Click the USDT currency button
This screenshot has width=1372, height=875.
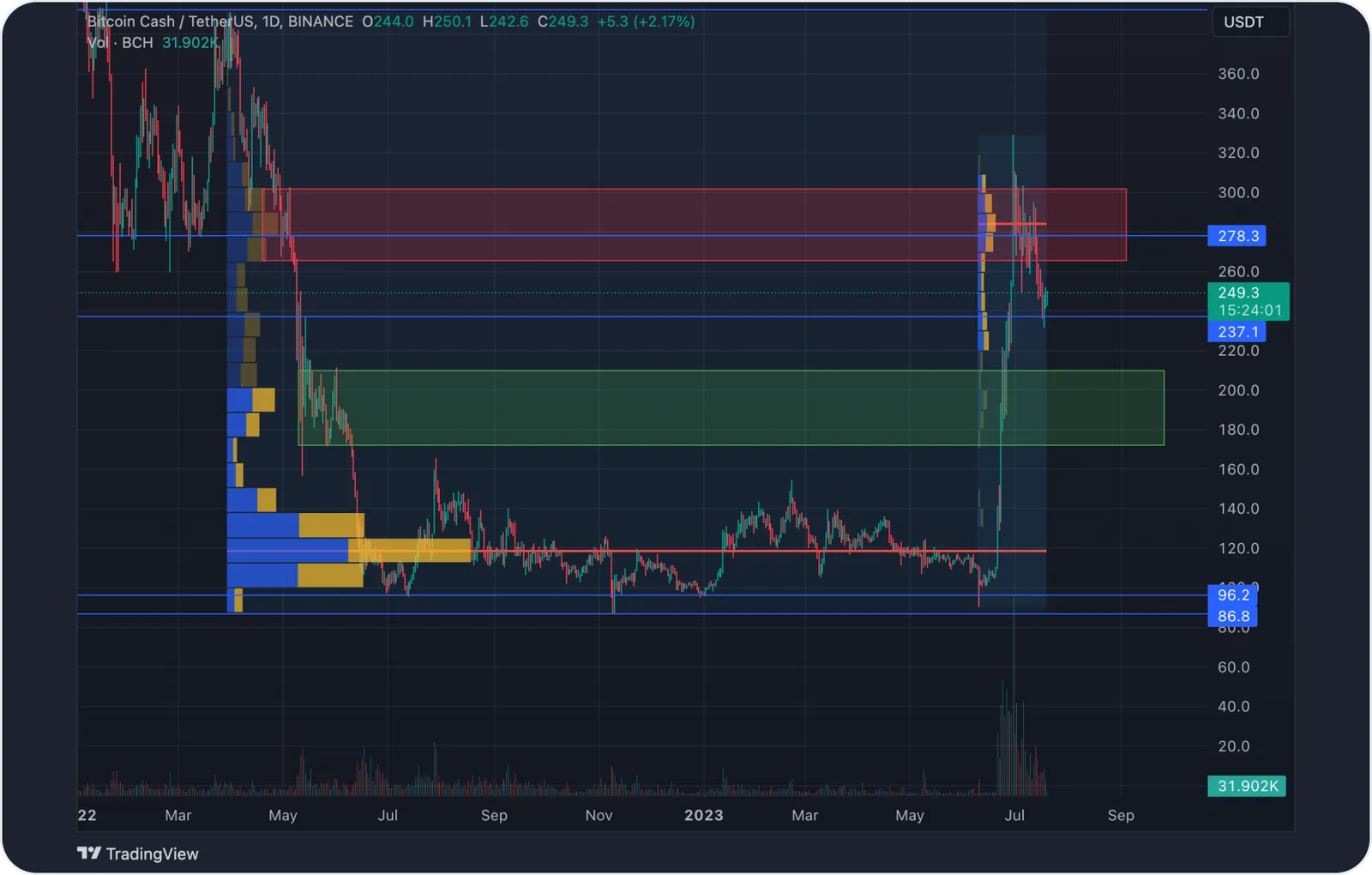[x=1250, y=22]
